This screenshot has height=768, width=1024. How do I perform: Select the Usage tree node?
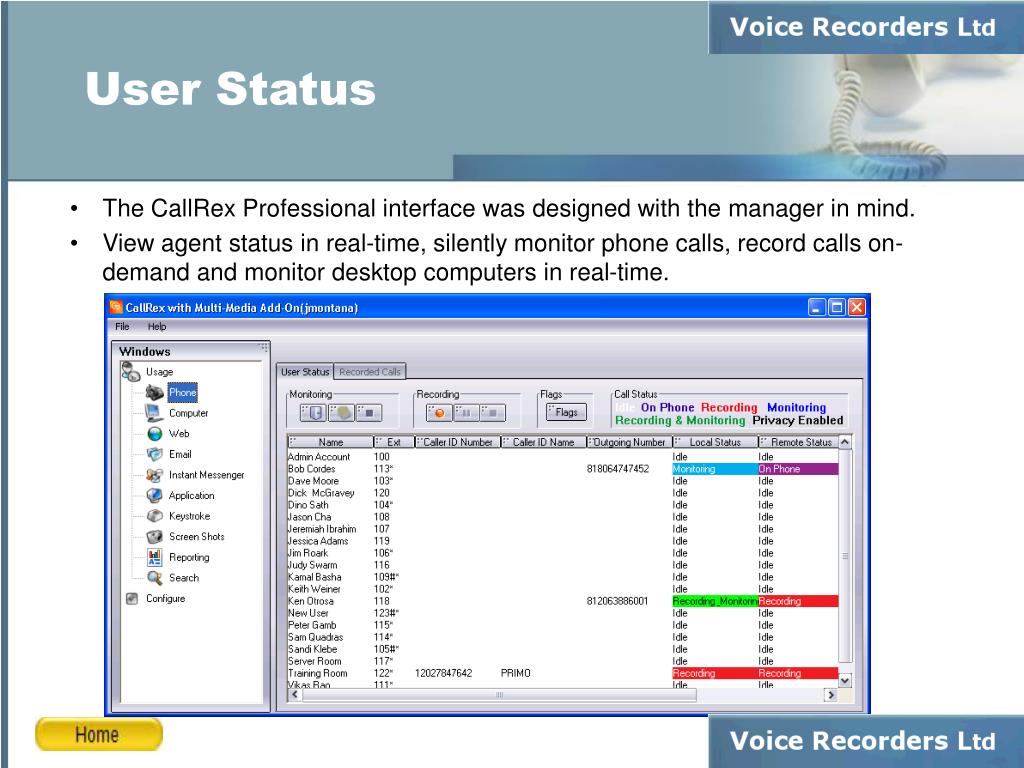[159, 372]
